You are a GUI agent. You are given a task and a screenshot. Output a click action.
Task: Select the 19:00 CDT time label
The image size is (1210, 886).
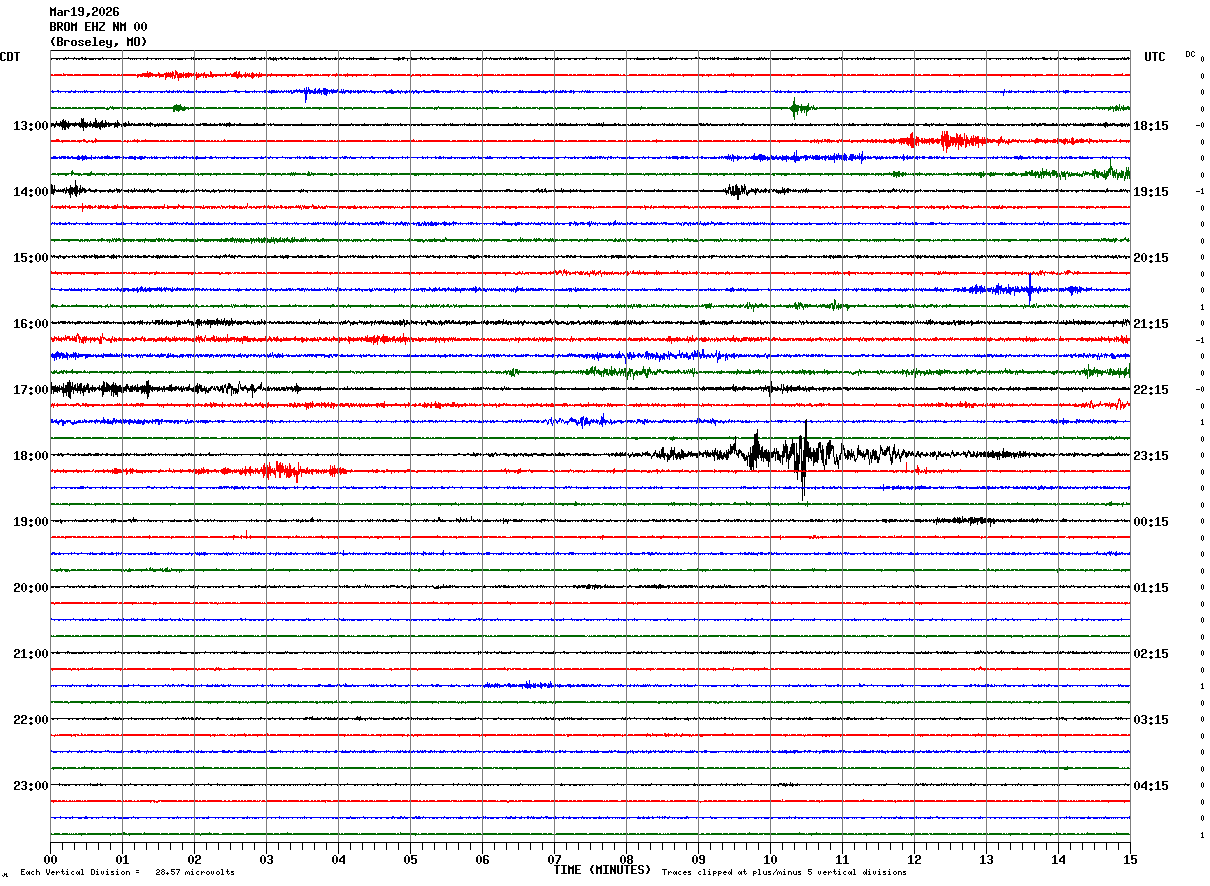(30, 522)
